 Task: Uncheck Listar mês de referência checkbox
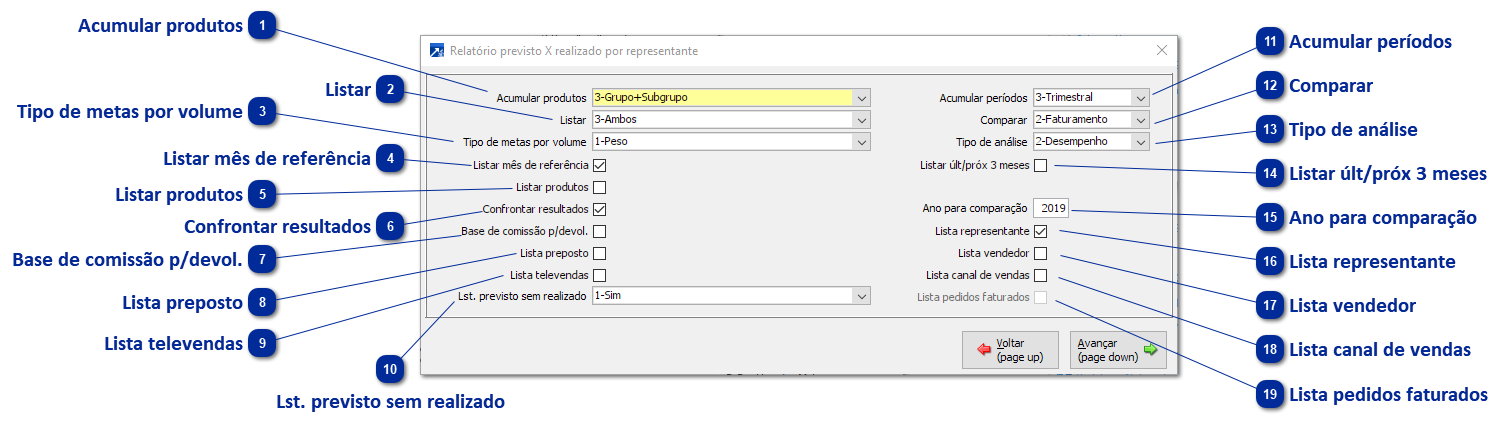599,165
